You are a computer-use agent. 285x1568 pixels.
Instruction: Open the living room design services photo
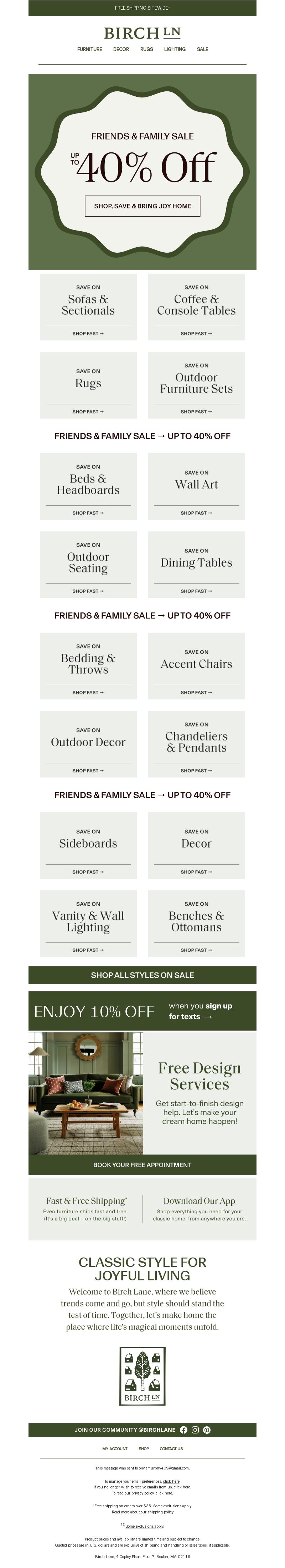tap(86, 1093)
